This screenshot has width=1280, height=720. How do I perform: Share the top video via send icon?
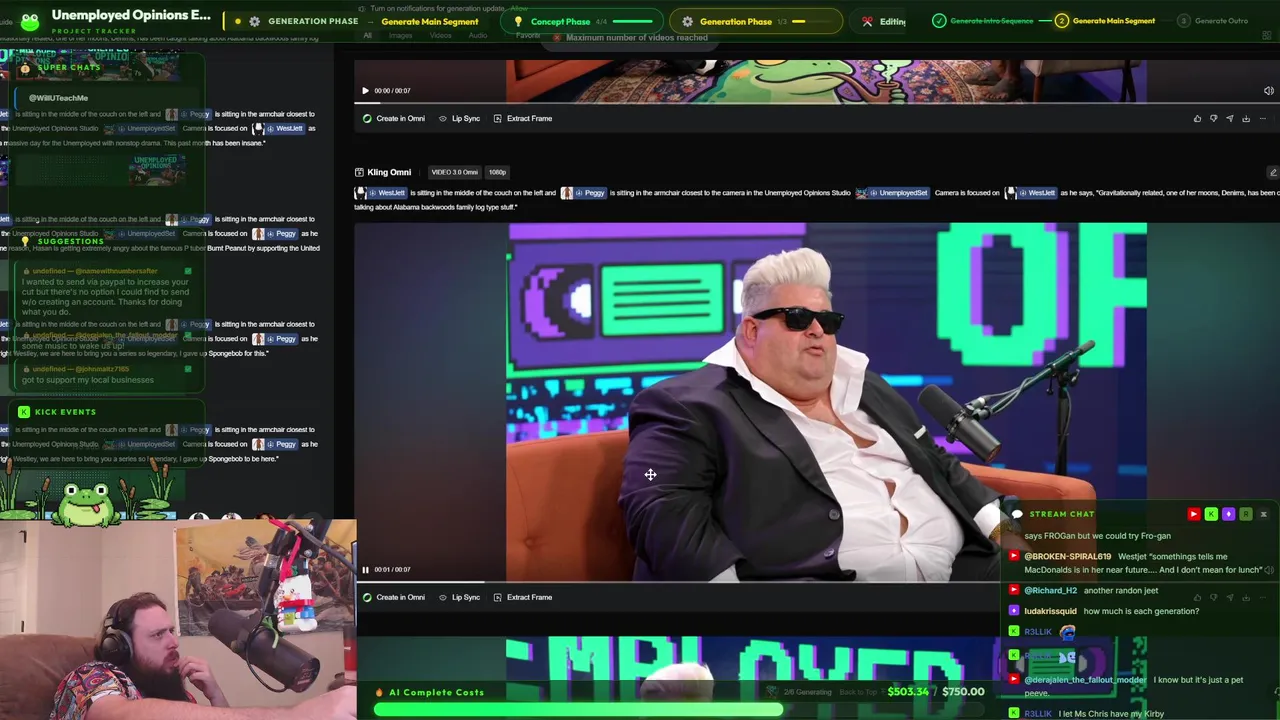point(1229,118)
